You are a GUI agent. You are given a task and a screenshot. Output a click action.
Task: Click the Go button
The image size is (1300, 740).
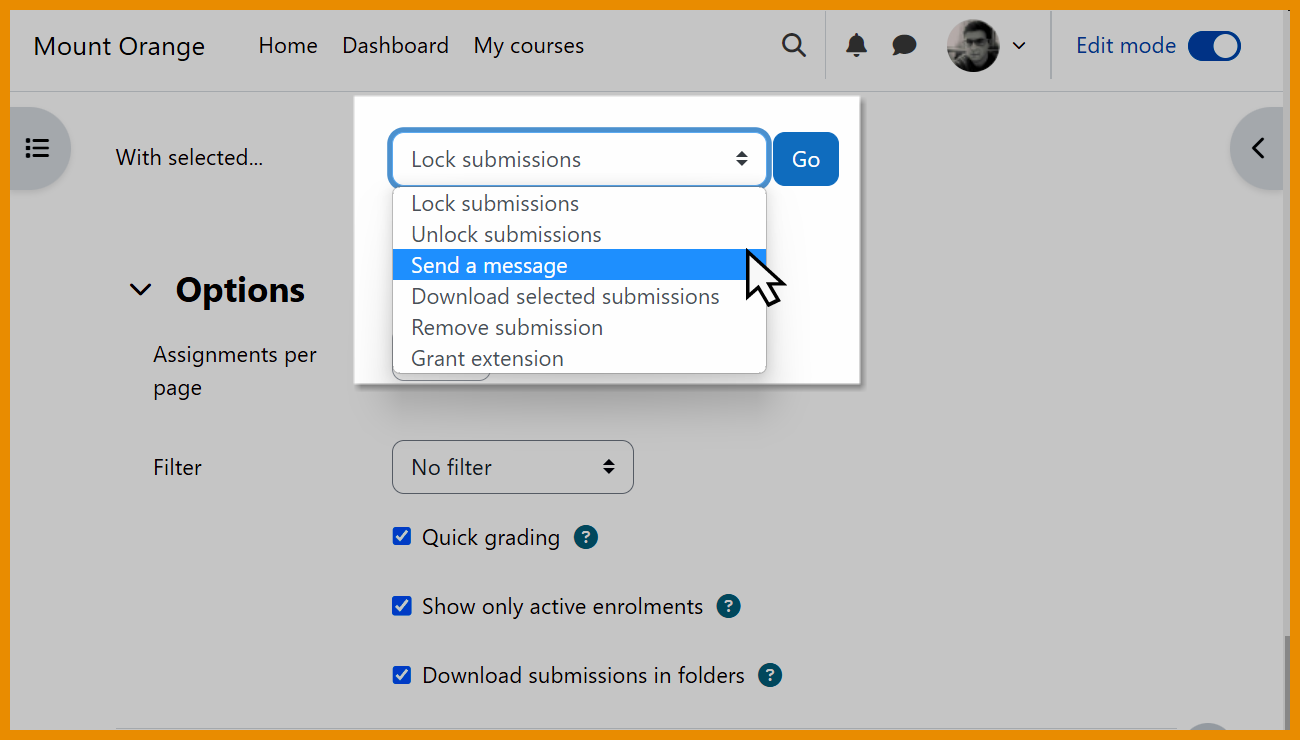point(805,158)
